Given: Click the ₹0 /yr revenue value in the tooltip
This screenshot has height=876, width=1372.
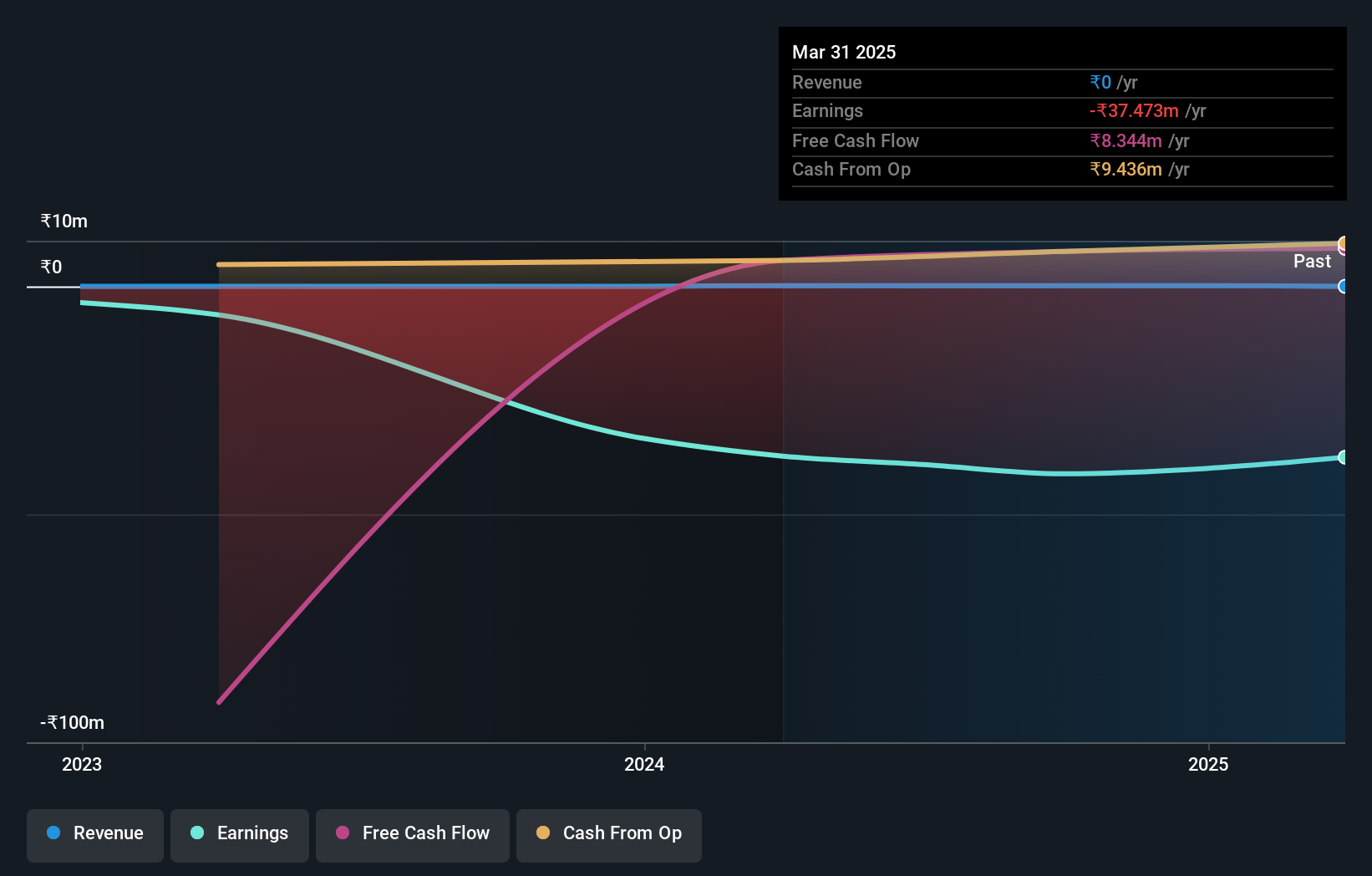Looking at the screenshot, I should pos(1113,83).
